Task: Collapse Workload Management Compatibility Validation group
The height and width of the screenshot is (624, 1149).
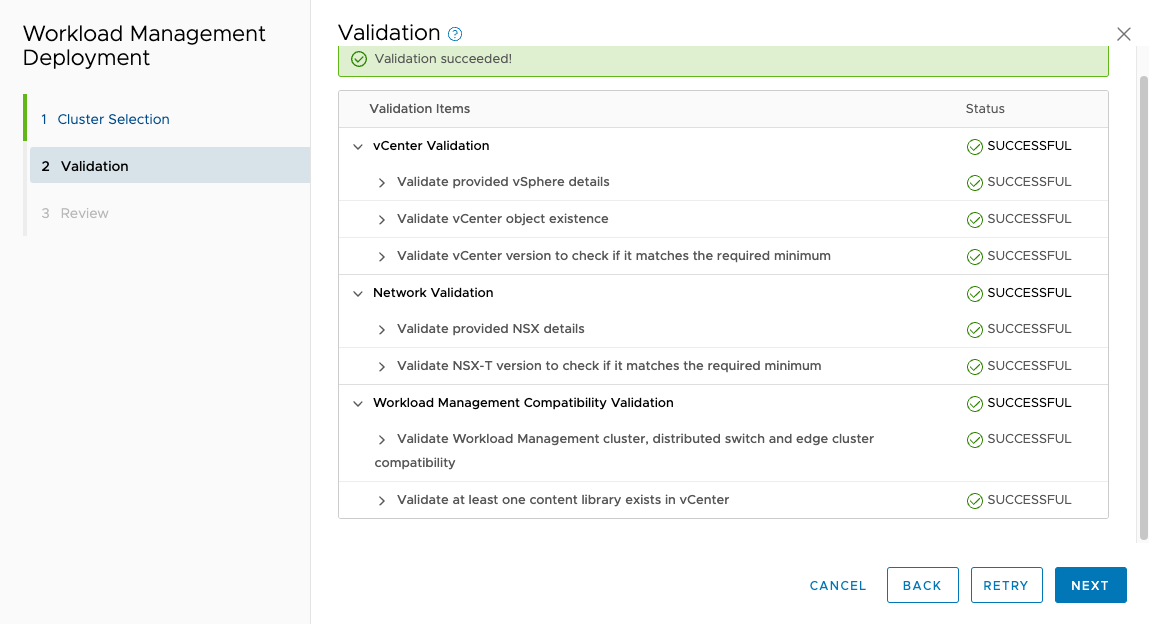Action: (358, 404)
